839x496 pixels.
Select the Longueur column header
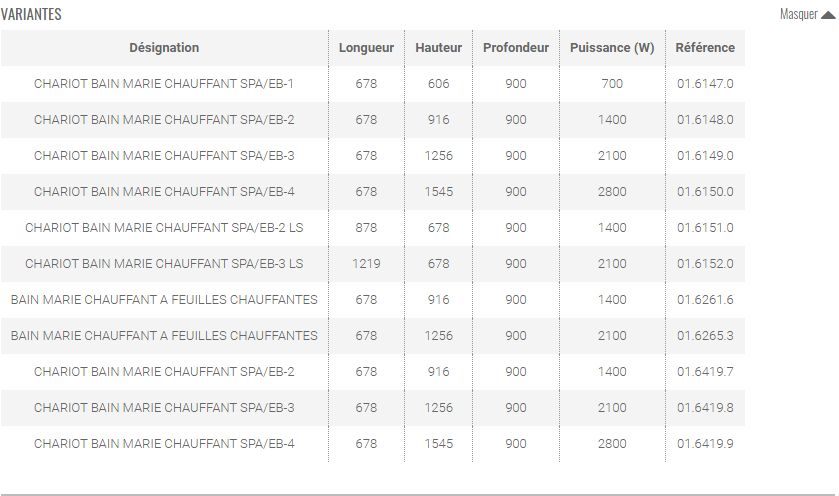[366, 48]
